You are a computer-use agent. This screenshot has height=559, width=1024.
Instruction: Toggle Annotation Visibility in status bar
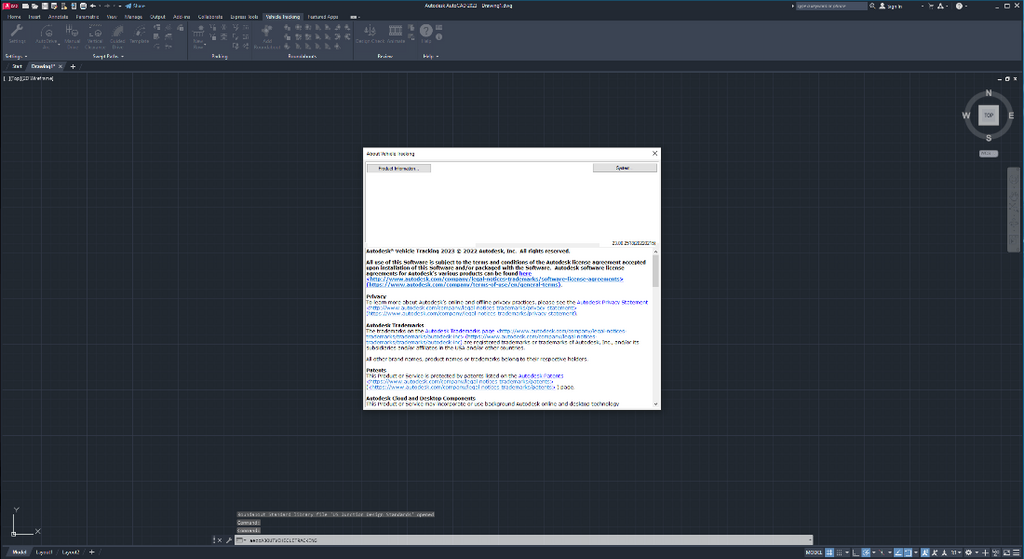(925, 552)
